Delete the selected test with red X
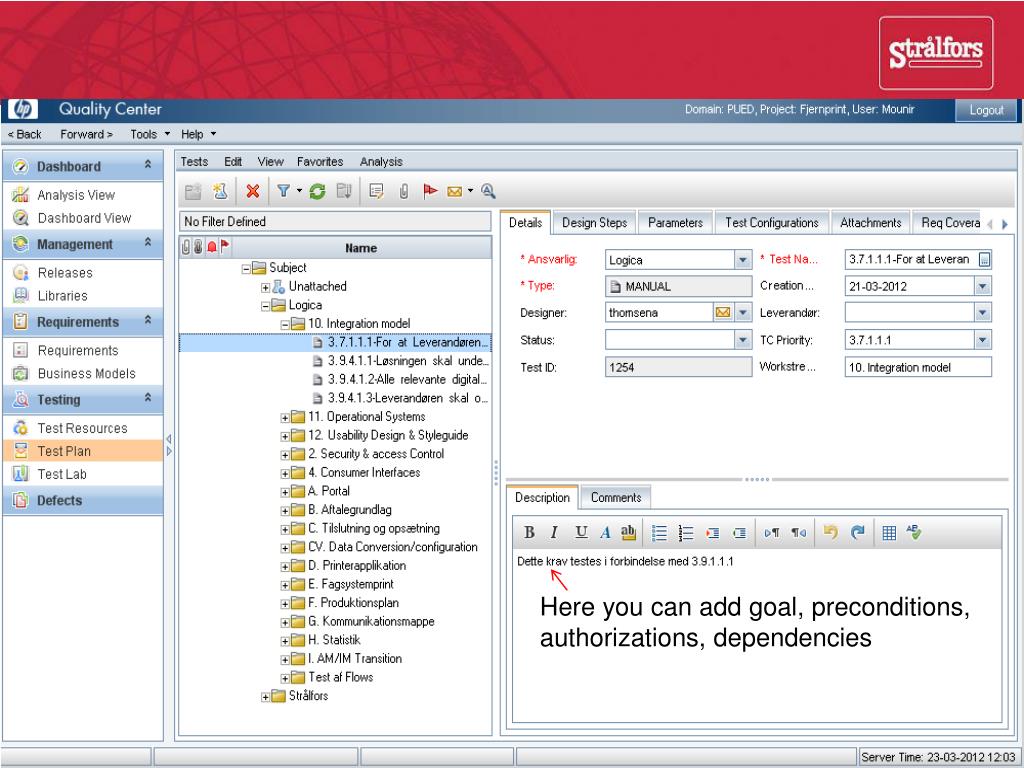 point(253,191)
